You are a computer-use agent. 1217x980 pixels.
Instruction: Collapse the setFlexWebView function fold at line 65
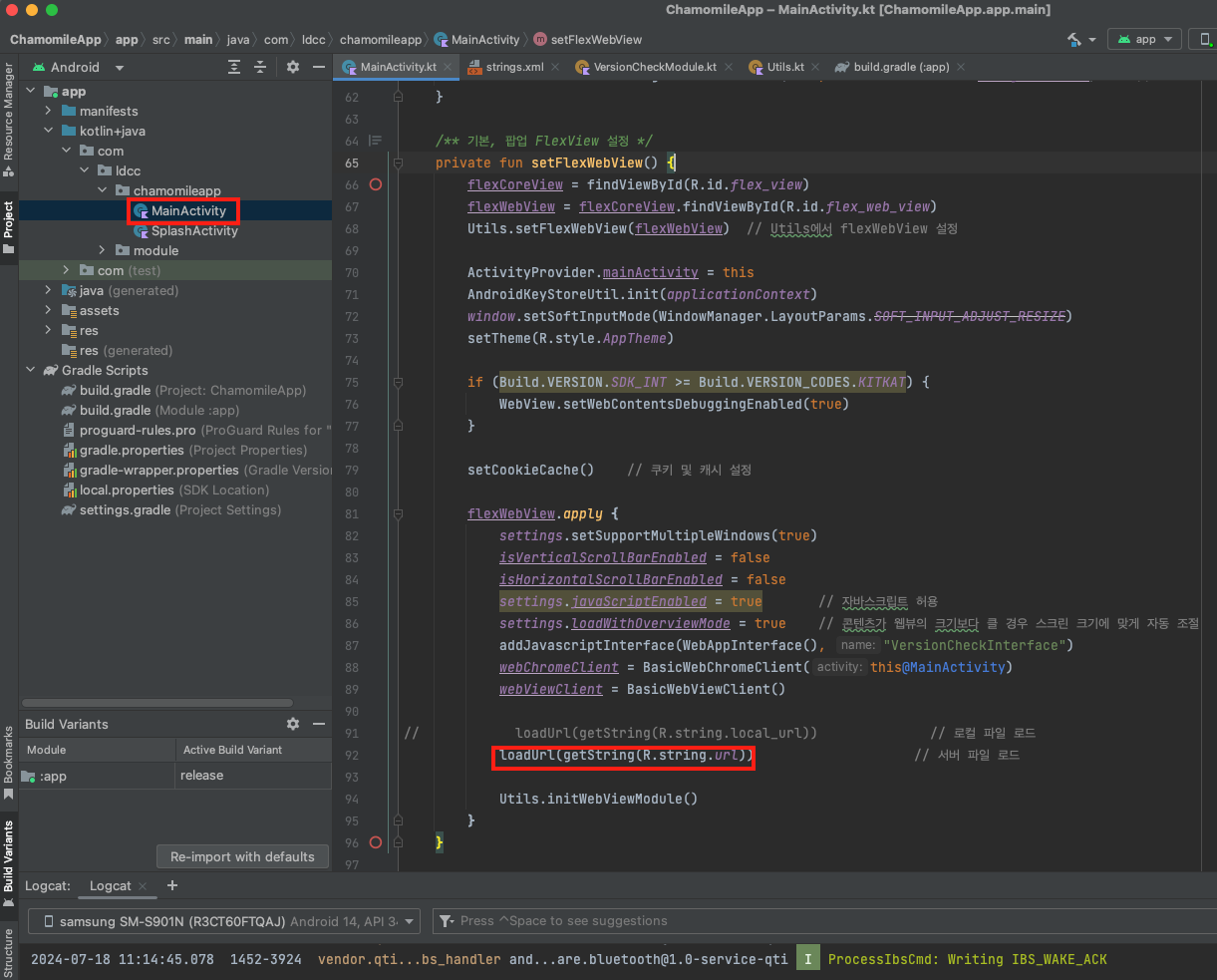(x=398, y=163)
